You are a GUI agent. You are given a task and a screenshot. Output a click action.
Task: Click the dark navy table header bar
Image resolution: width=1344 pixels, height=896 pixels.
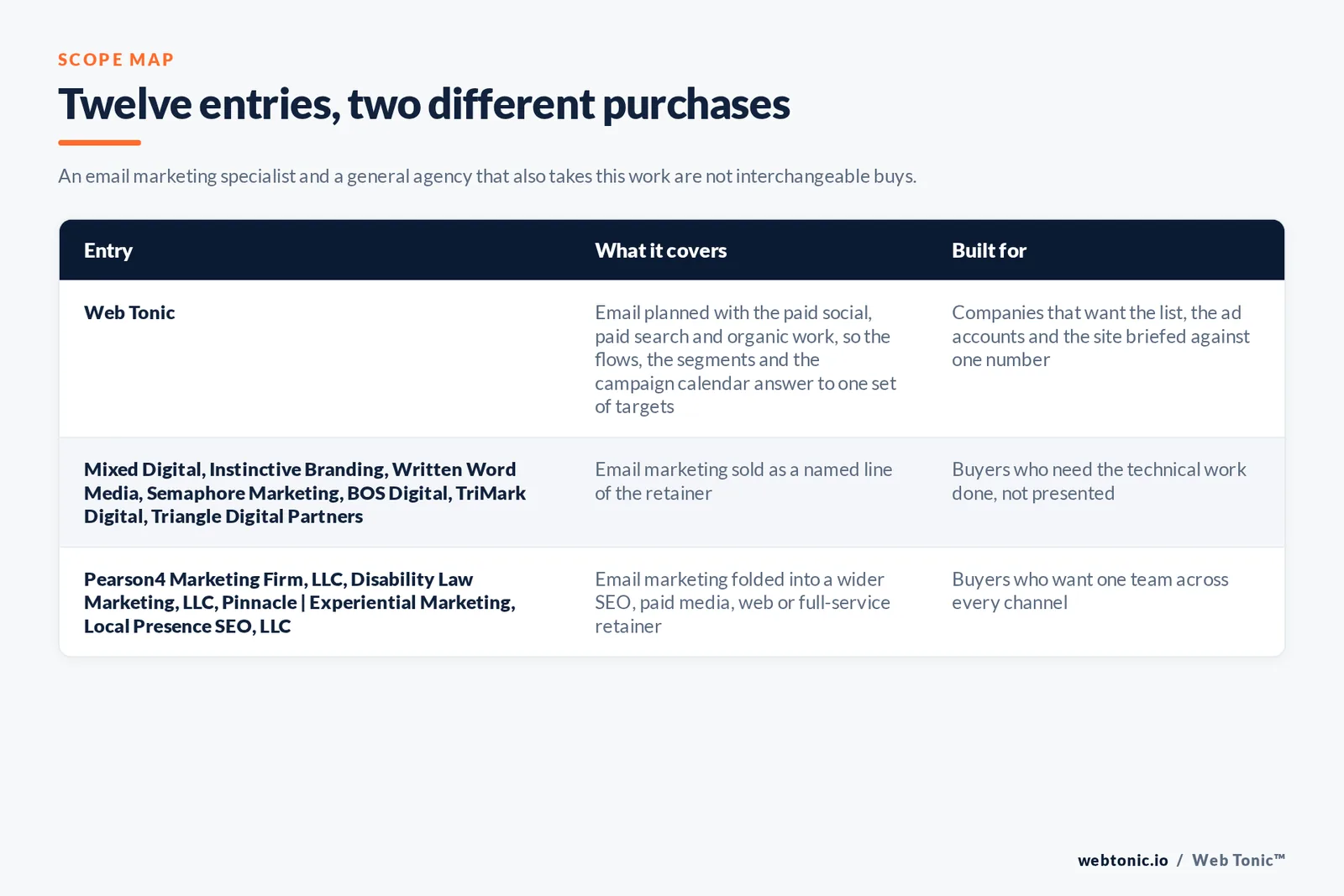tap(672, 250)
